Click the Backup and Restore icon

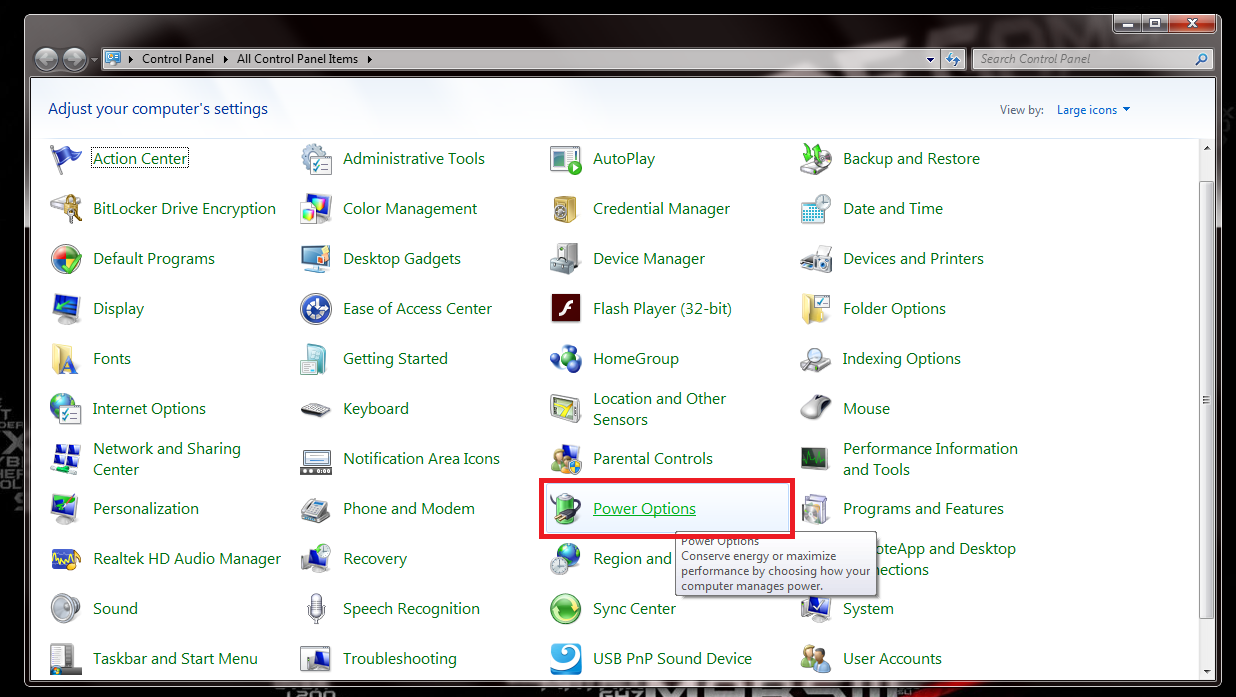pyautogui.click(x=816, y=159)
